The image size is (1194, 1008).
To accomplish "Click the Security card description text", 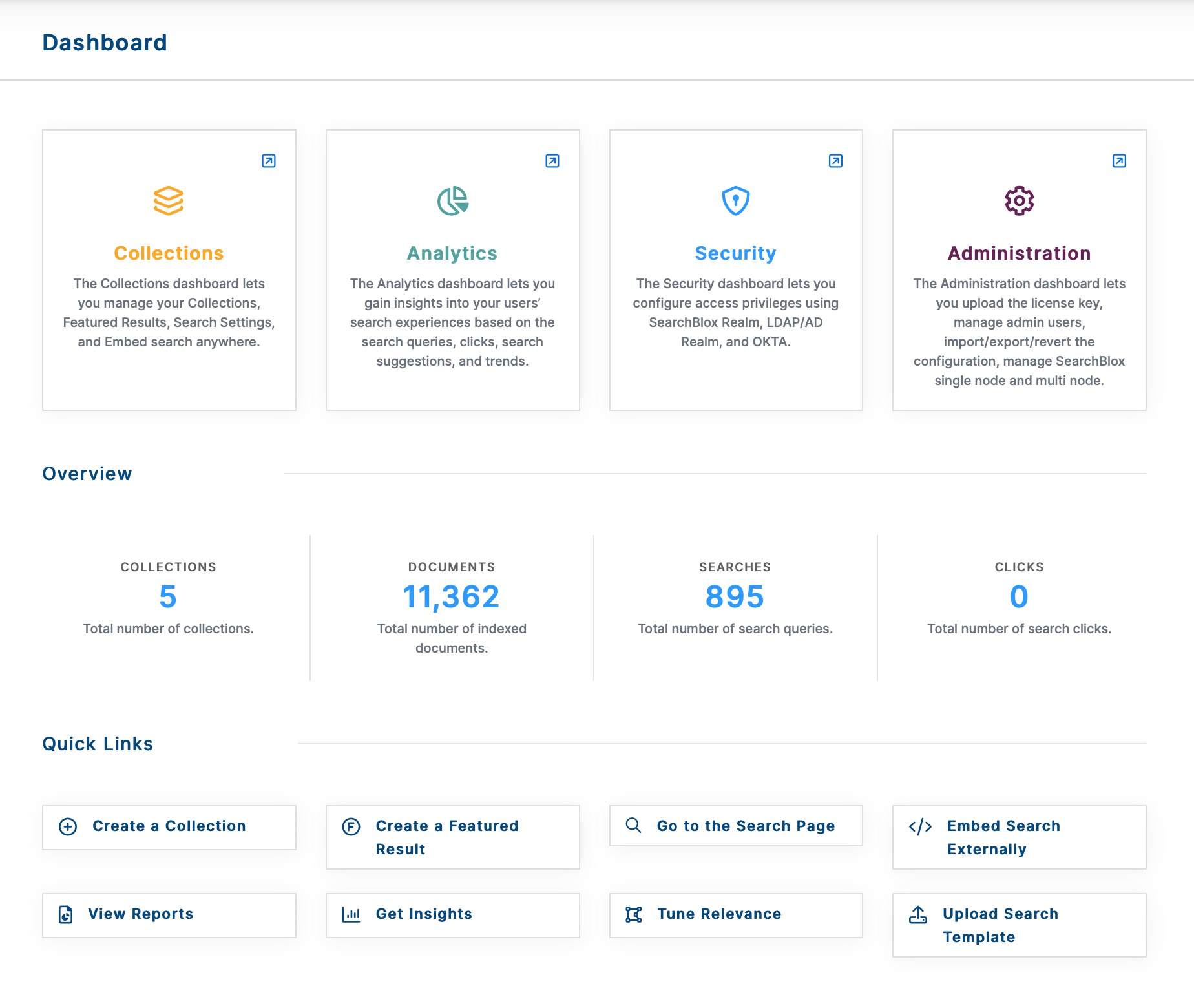I will [x=735, y=313].
